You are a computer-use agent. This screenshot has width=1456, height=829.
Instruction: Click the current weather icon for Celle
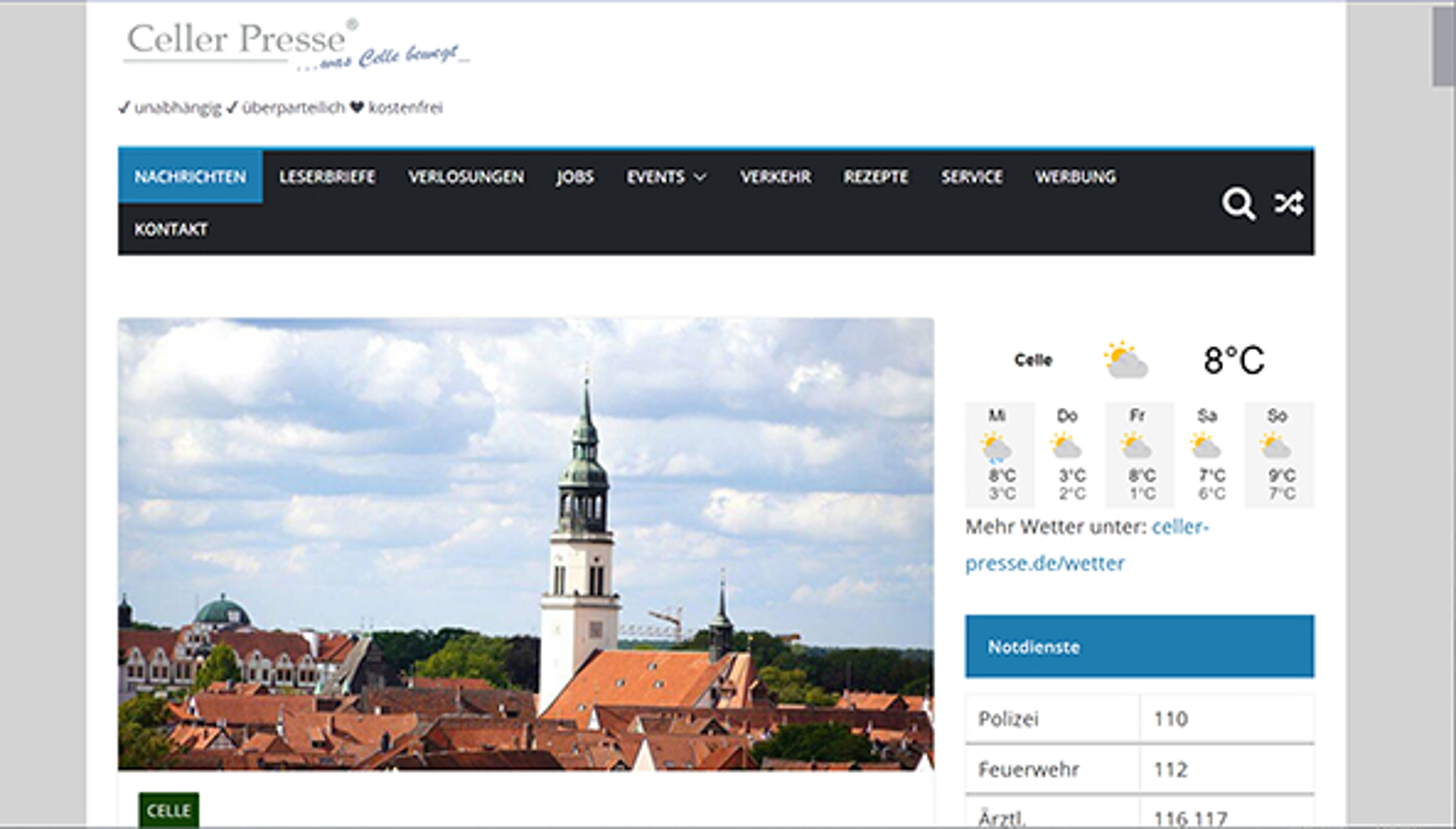point(1125,360)
